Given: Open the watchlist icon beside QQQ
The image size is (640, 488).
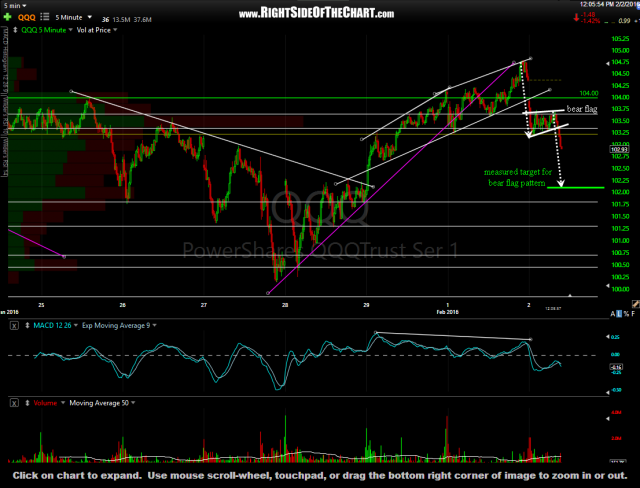Looking at the screenshot, I should 45,17.
